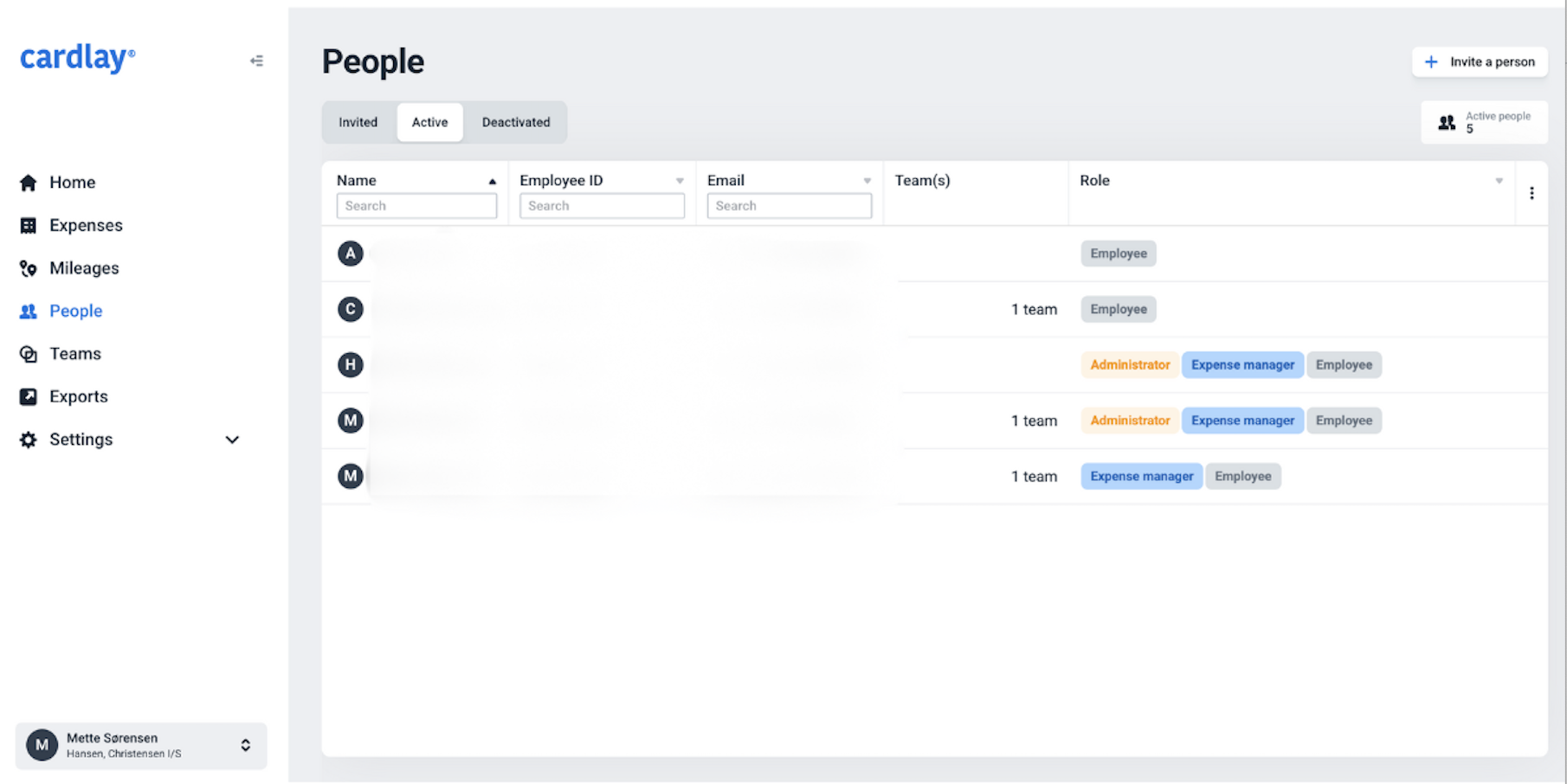The width and height of the screenshot is (1567, 784).
Task: Open the Role column filter dropdown
Action: coord(1499,181)
